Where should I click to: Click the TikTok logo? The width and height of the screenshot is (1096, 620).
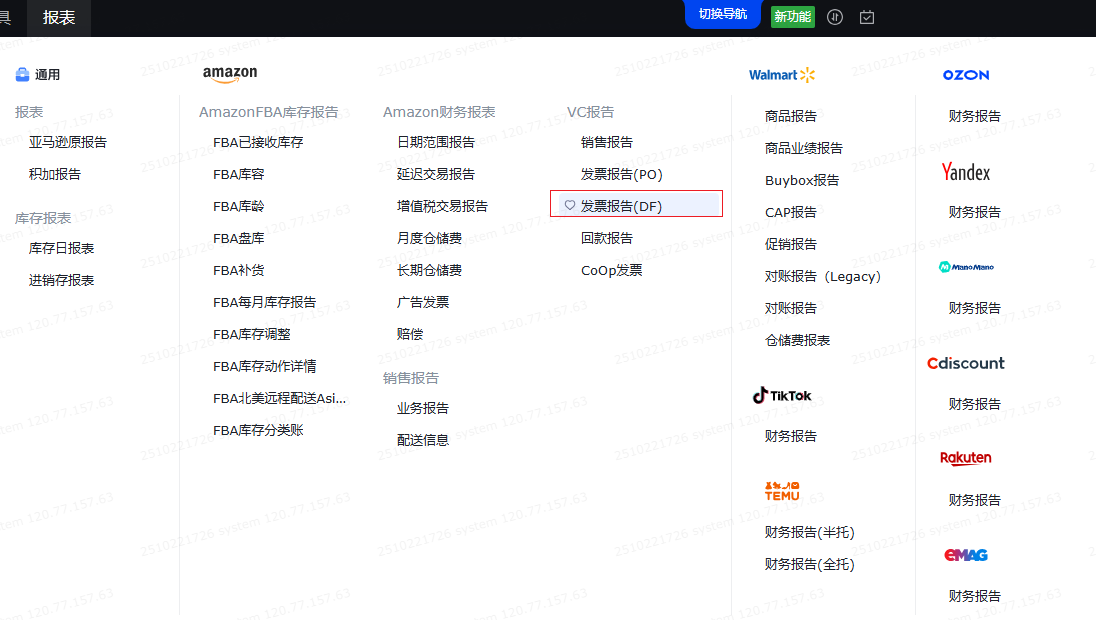pos(782,396)
